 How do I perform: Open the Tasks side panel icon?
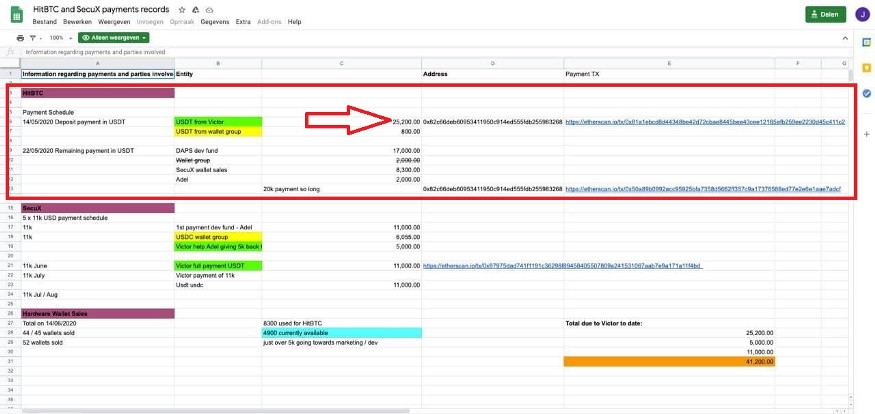pyautogui.click(x=867, y=93)
